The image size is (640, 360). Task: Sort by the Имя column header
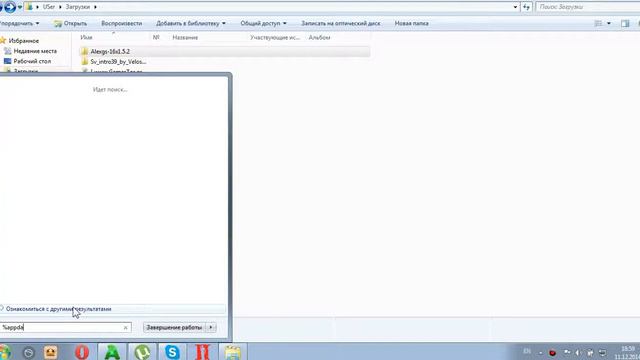tap(86, 37)
